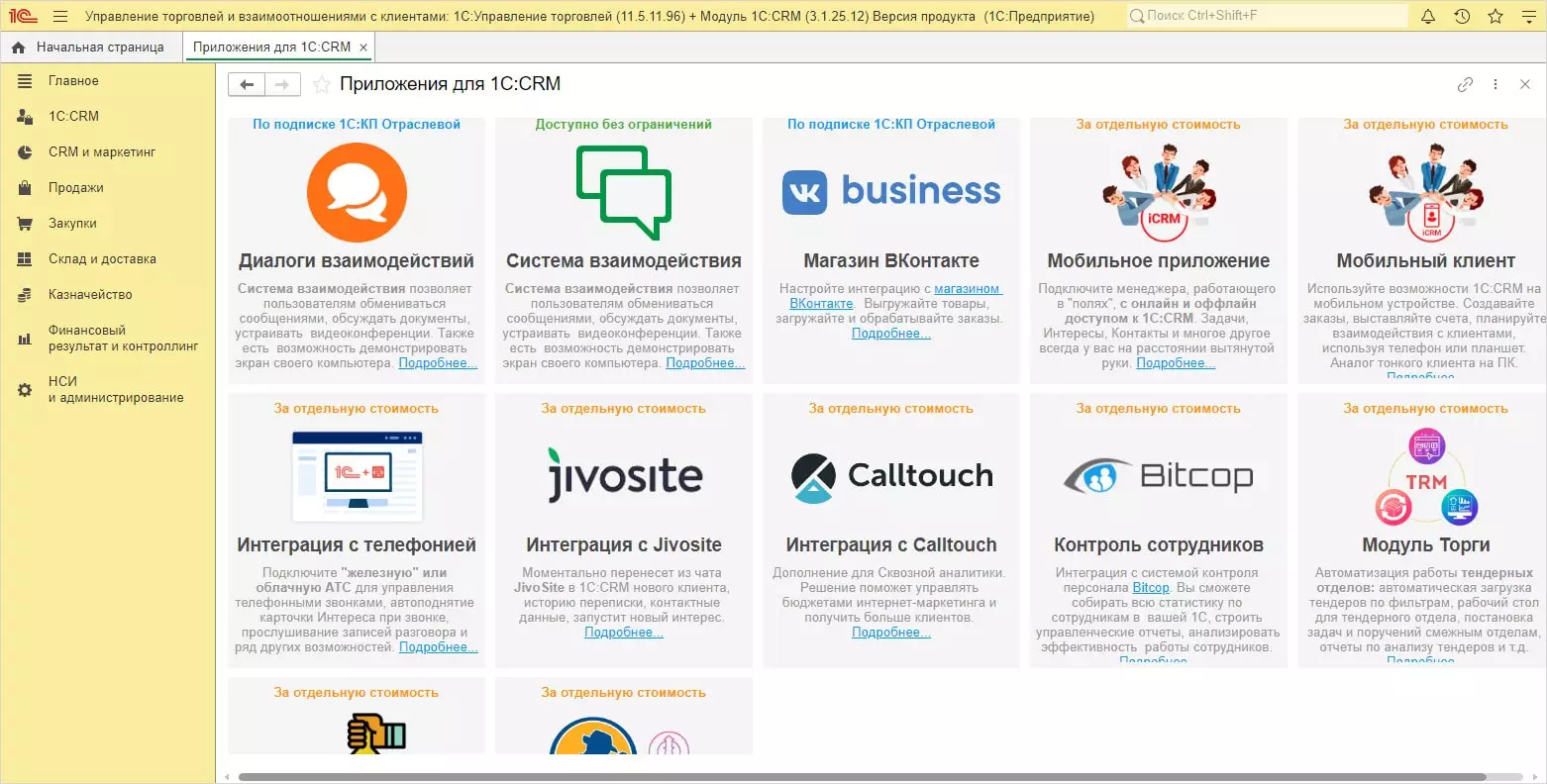
Task: Click the search field Поиск Ctrl+Shift+F
Action: tap(1267, 16)
